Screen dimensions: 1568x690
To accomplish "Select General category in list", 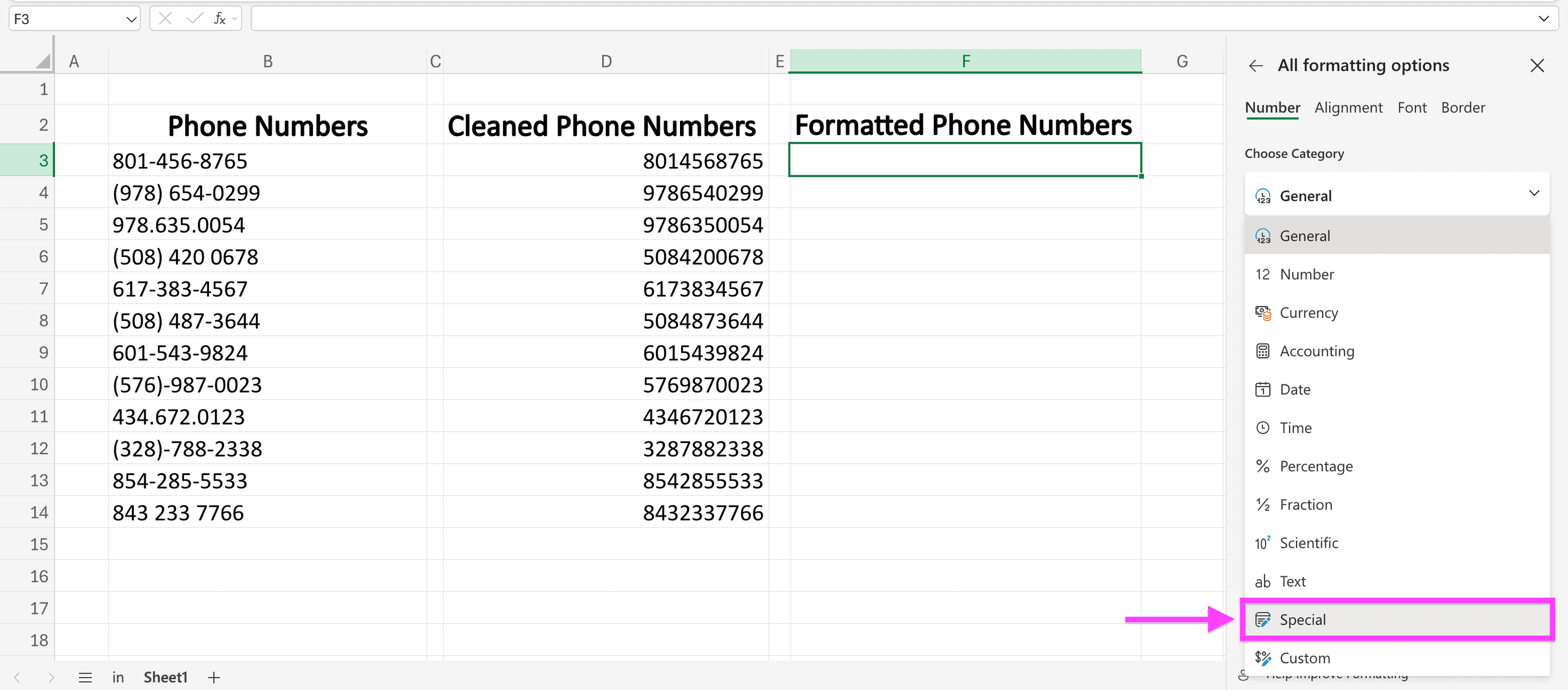I will (x=1396, y=236).
